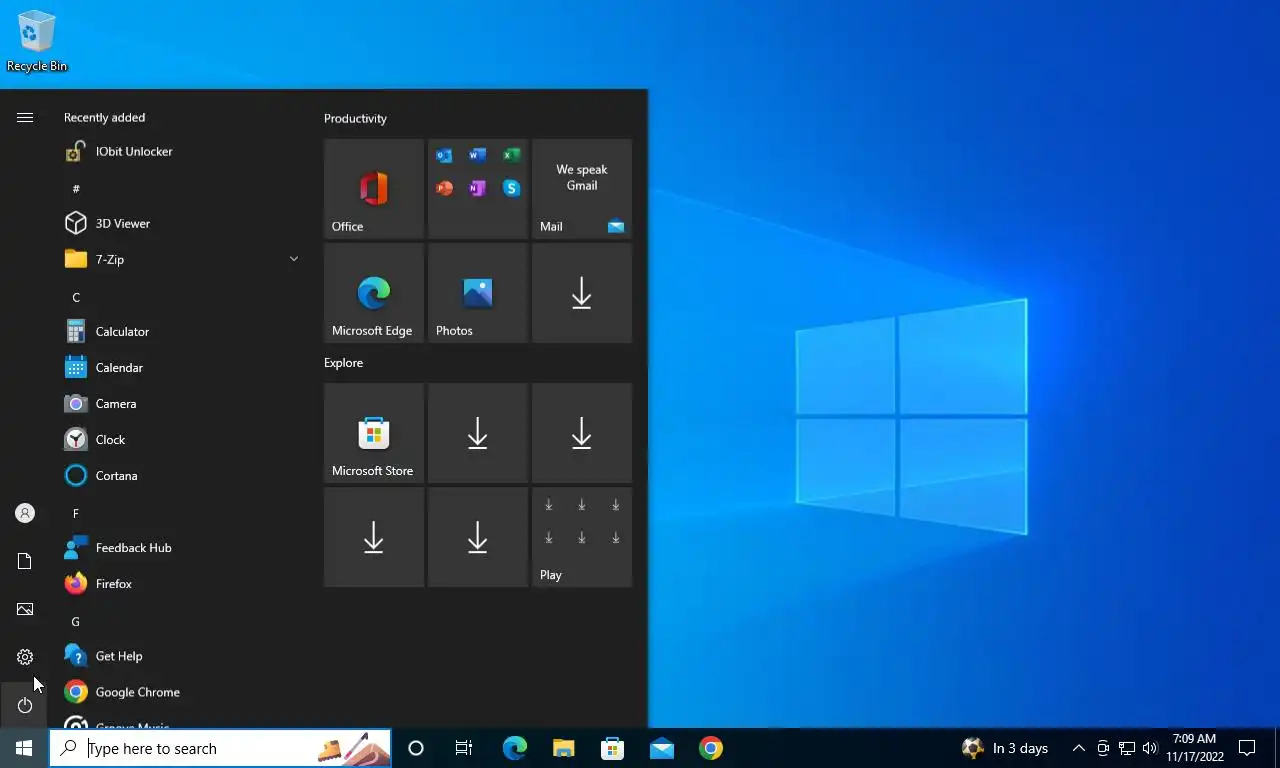Open the Clock app
Image resolution: width=1280 pixels, height=768 pixels.
point(182,439)
